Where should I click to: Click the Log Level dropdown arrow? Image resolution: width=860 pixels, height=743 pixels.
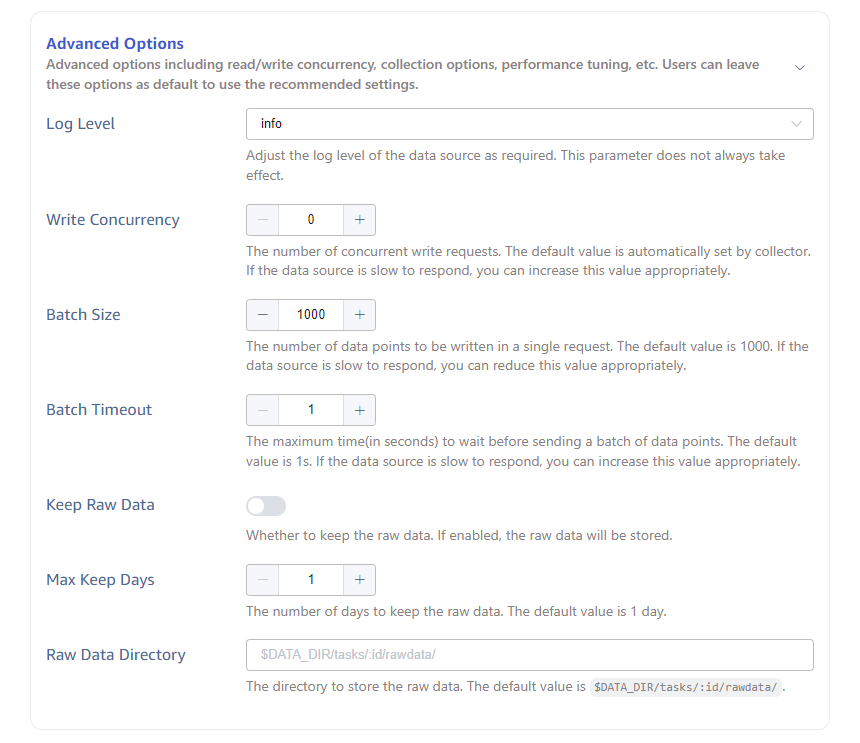[x=796, y=124]
